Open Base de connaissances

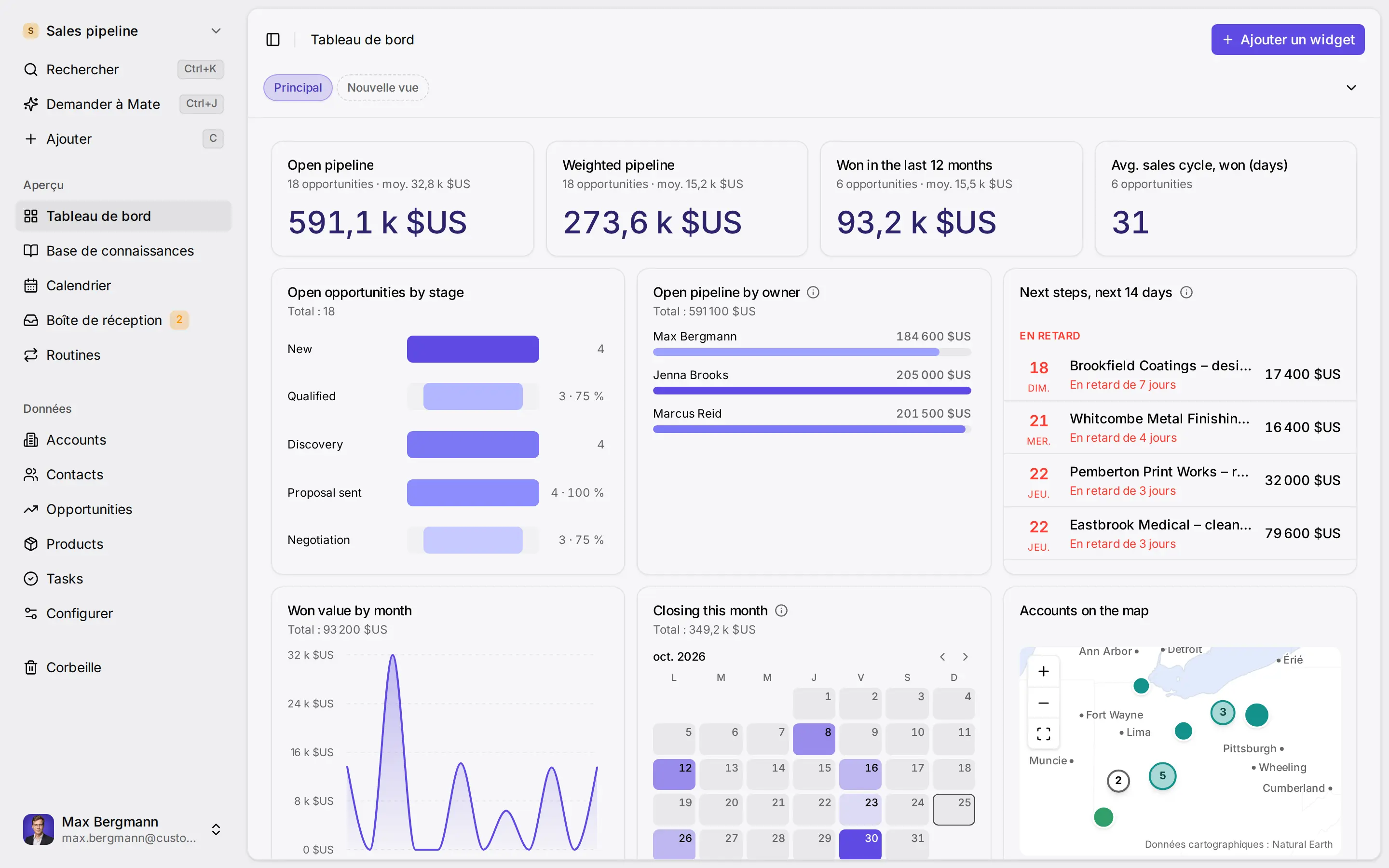123,251
